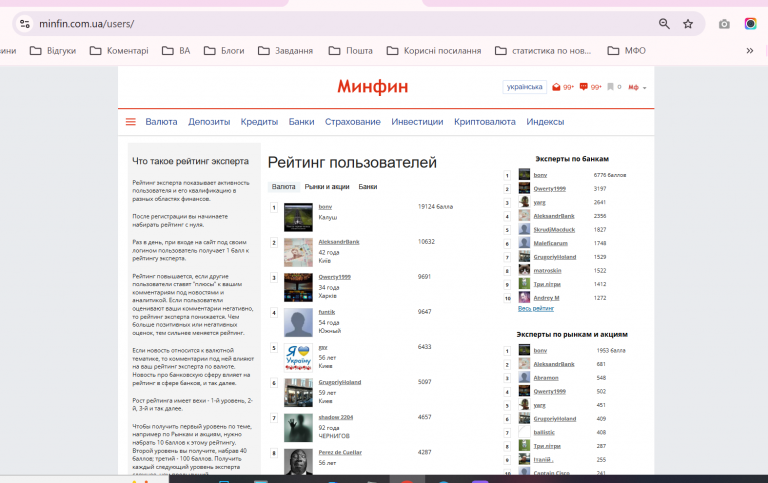Open the saved bookmarks flag icon
The image size is (768, 483).
610,87
